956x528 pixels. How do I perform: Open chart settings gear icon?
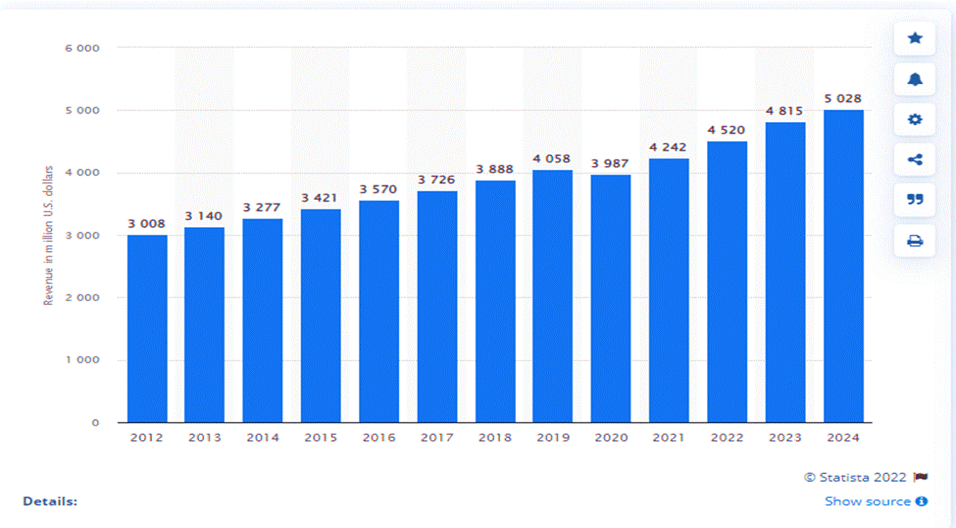coord(915,120)
